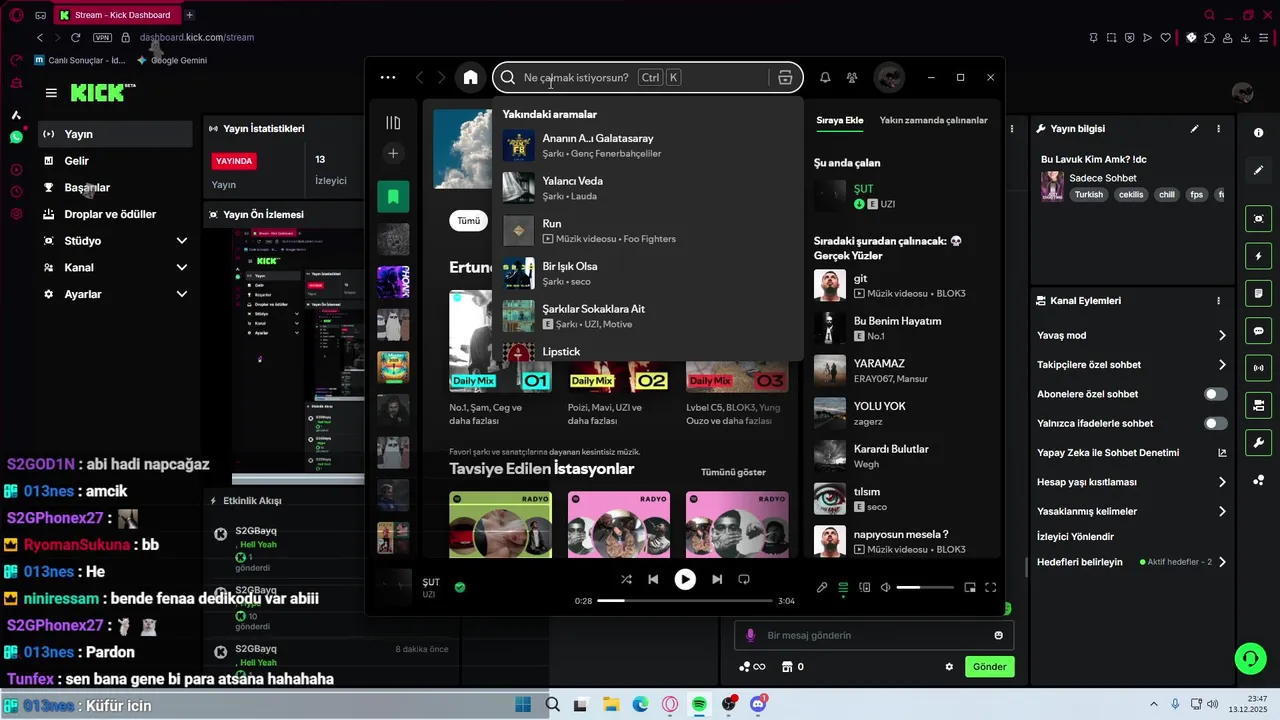The image size is (1280, 720).
Task: Create a new playlist with plus icon
Action: click(393, 153)
